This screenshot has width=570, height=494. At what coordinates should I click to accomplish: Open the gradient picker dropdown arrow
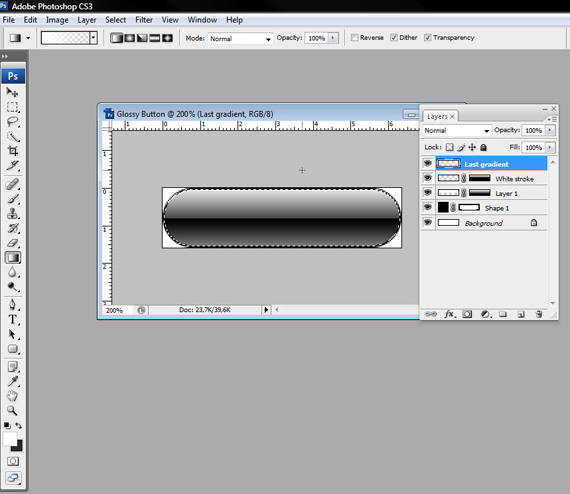click(x=94, y=38)
